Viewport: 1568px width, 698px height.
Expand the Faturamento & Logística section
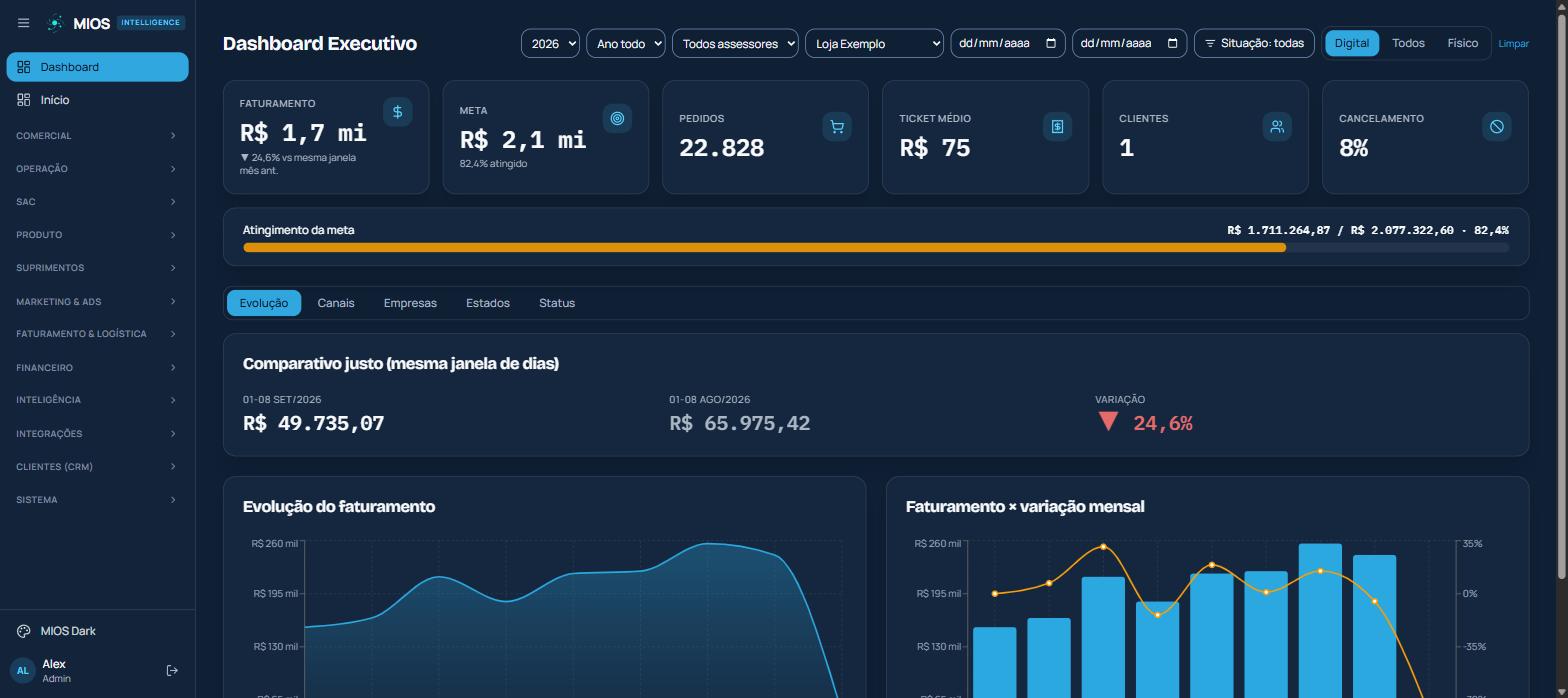[x=97, y=334]
